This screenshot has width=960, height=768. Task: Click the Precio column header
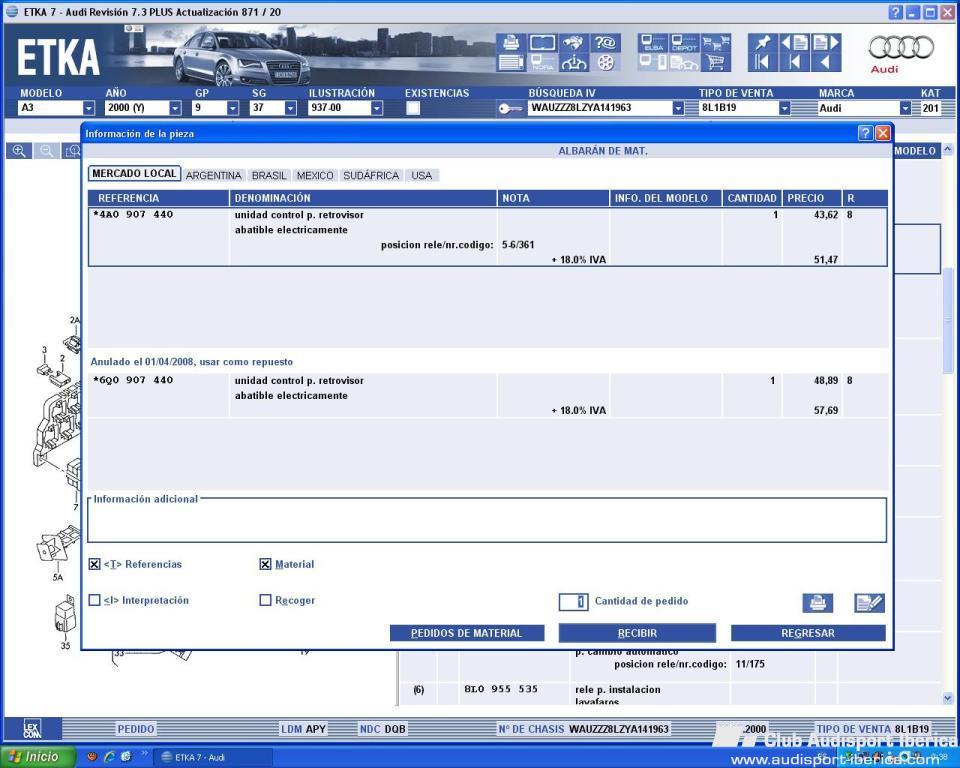[812, 198]
